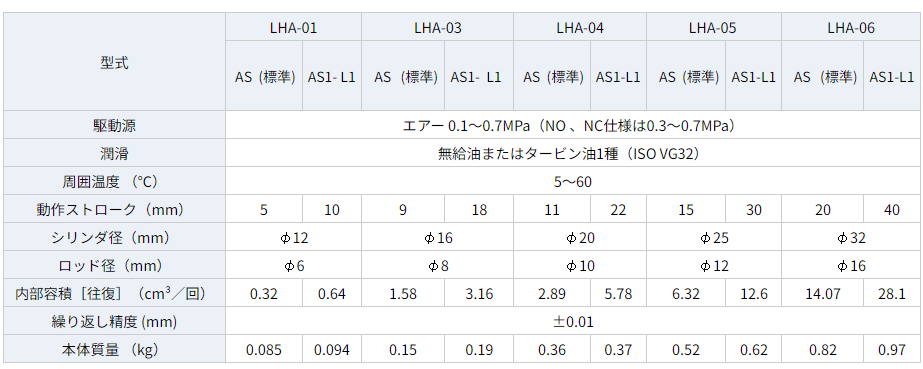Screen dimensions: 923x369
Task: Select the 本体質量 (kg) row label
Action: pos(114,350)
